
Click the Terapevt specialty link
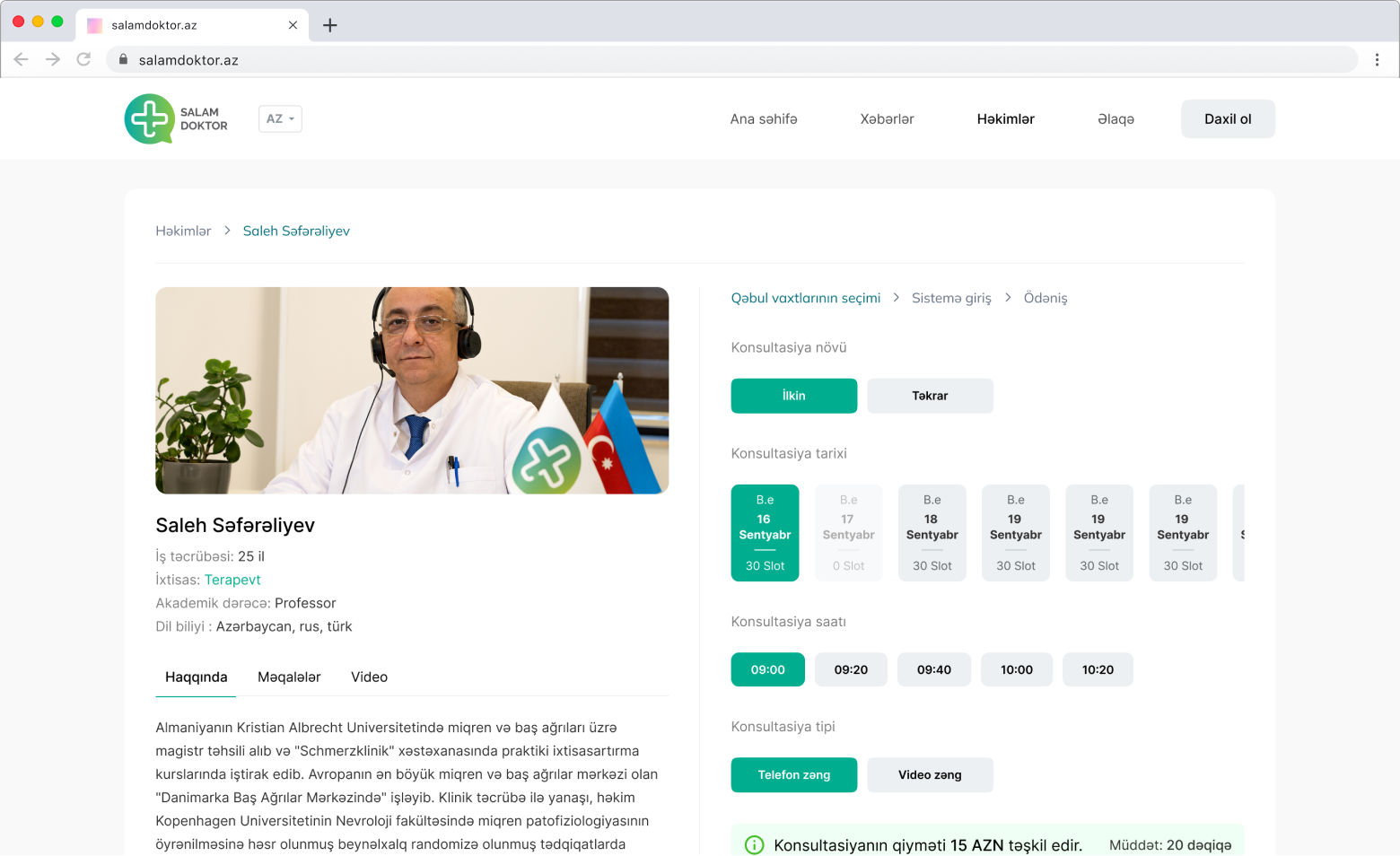click(232, 580)
